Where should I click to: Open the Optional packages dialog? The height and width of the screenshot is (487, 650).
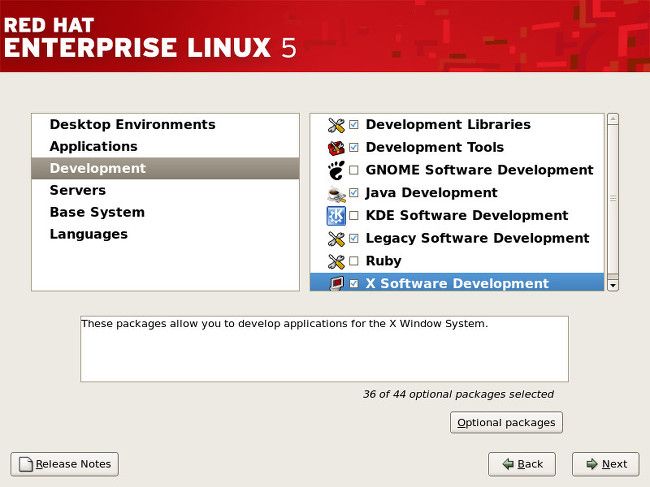point(506,422)
